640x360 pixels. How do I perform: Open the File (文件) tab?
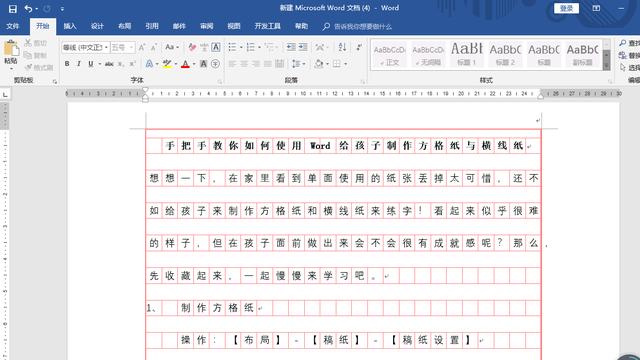tap(13, 26)
